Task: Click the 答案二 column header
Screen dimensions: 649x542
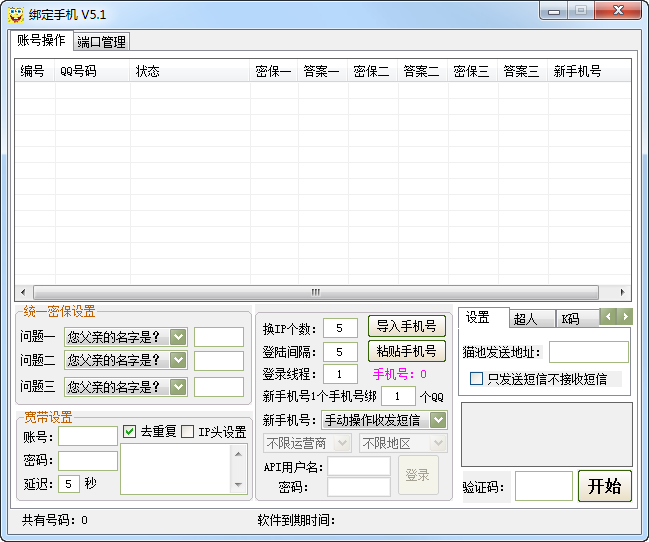Action: [x=423, y=71]
